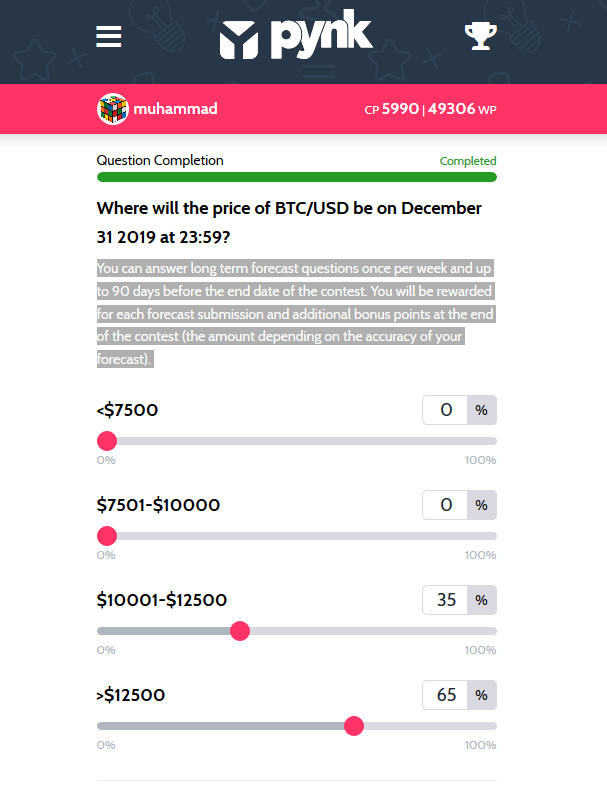
Task: Click the Rubik's cube avatar
Action: coord(112,109)
